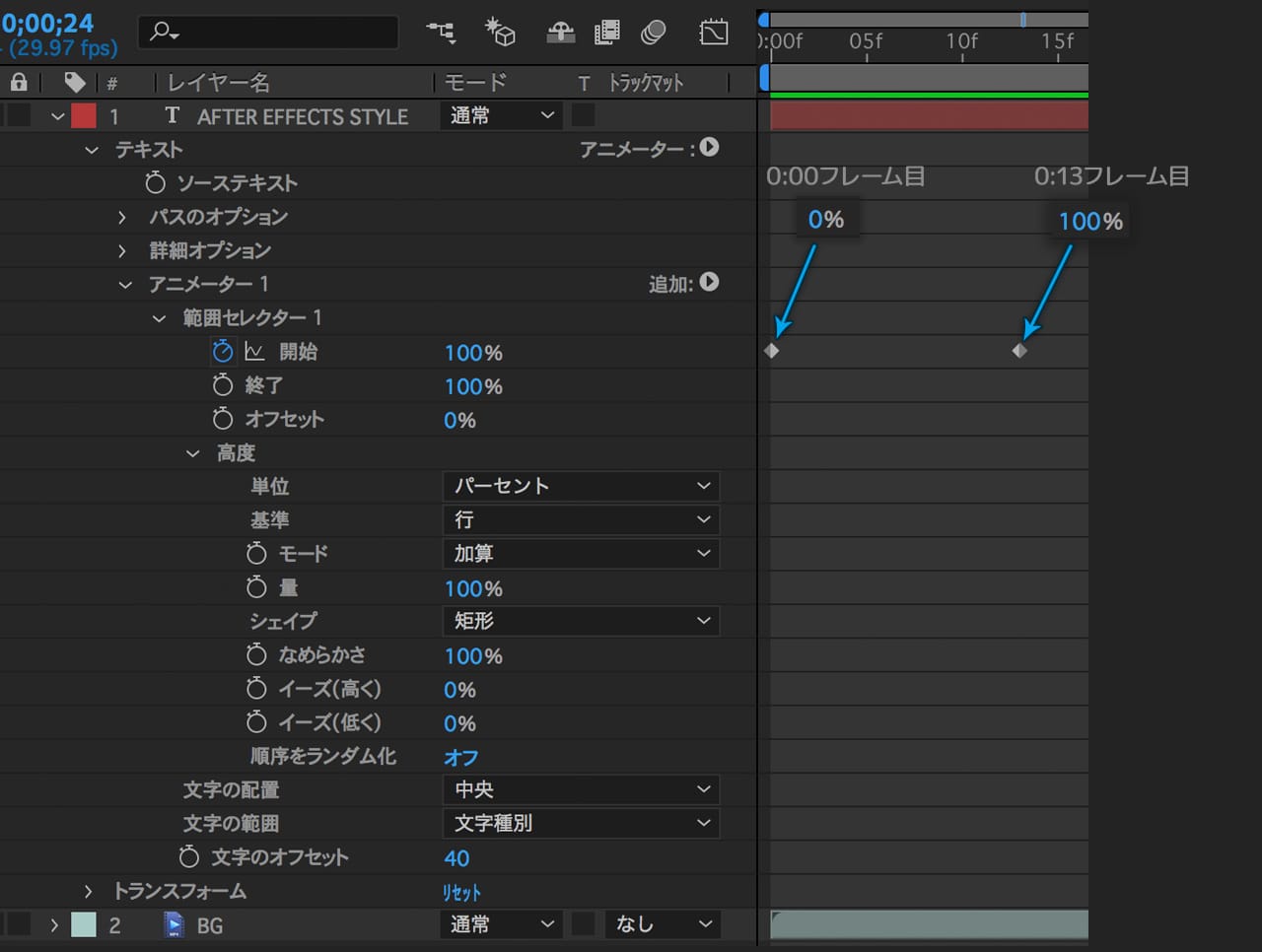1262x952 pixels.
Task: Toggle the motion blur icon
Action: click(653, 33)
